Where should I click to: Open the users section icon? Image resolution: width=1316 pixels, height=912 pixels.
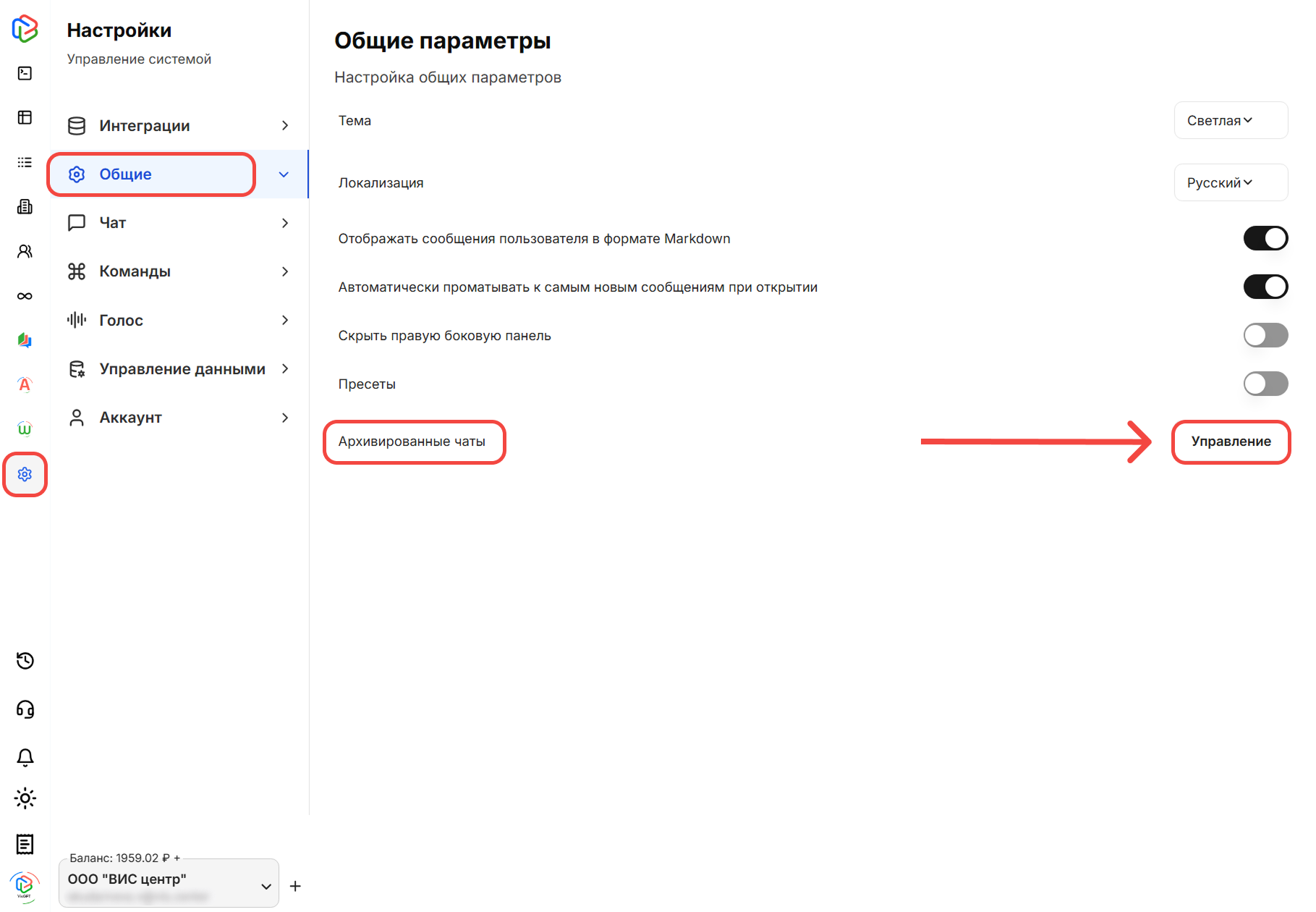point(25,250)
